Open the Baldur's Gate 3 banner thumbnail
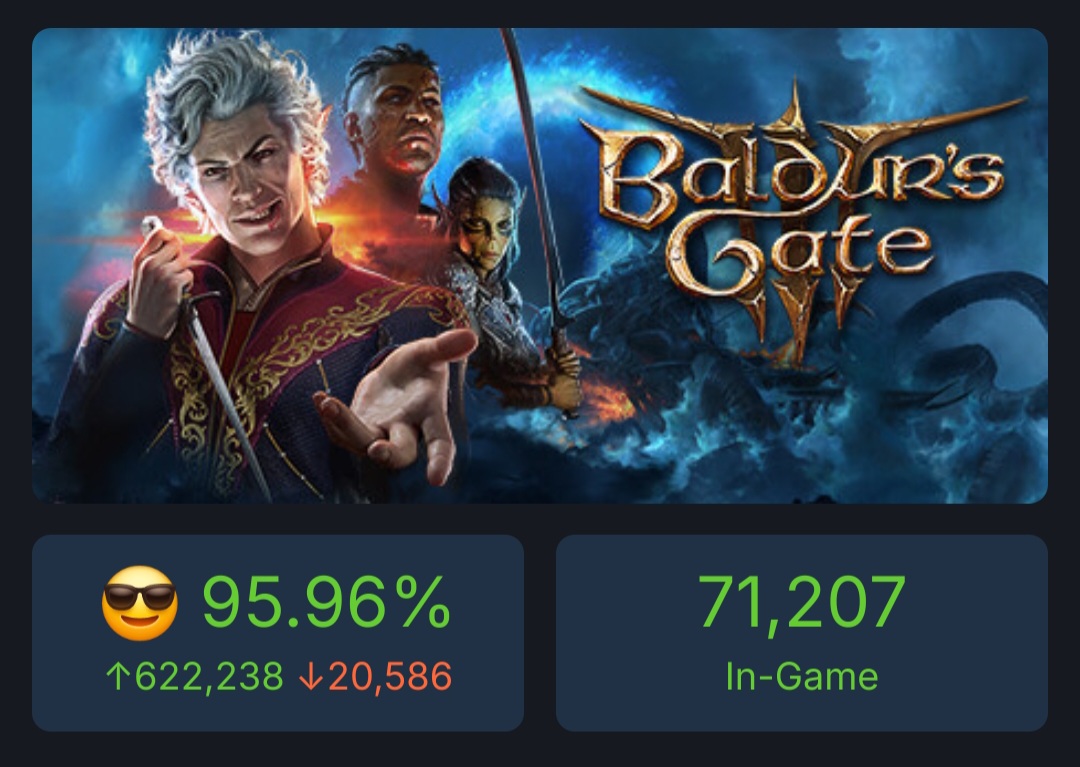1080x767 pixels. (x=540, y=270)
